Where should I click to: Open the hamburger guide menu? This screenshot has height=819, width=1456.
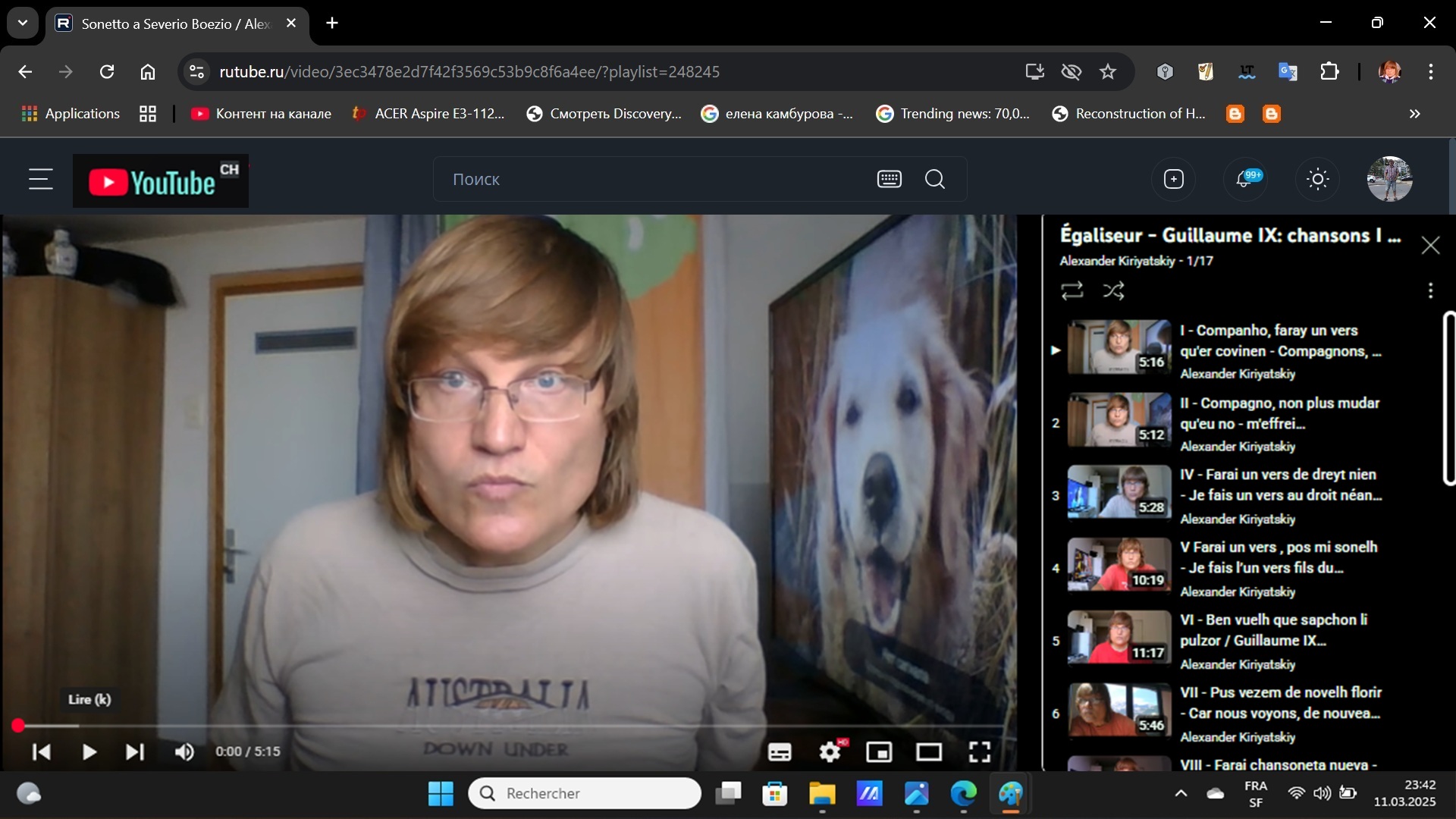(41, 180)
